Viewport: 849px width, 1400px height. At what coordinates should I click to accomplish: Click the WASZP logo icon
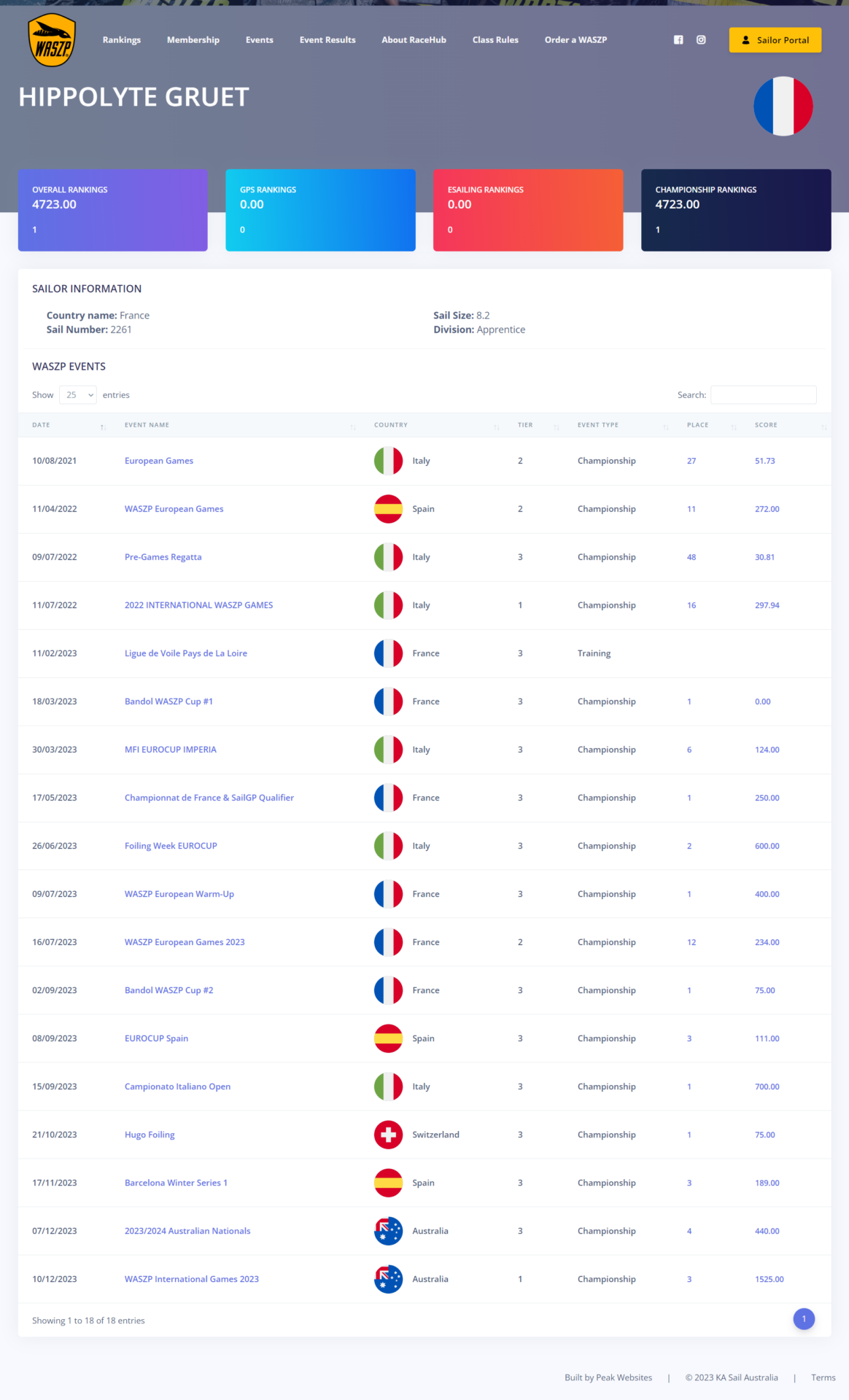(52, 40)
